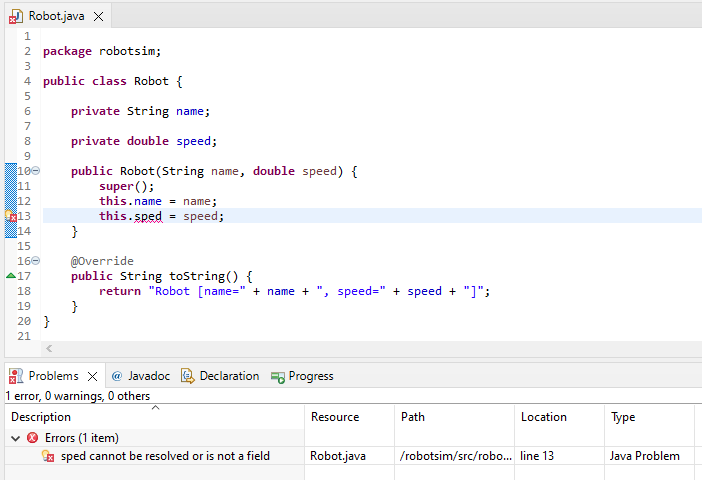The image size is (702, 480).
Task: Collapse the toString method fold at line 16
Action: (36, 261)
